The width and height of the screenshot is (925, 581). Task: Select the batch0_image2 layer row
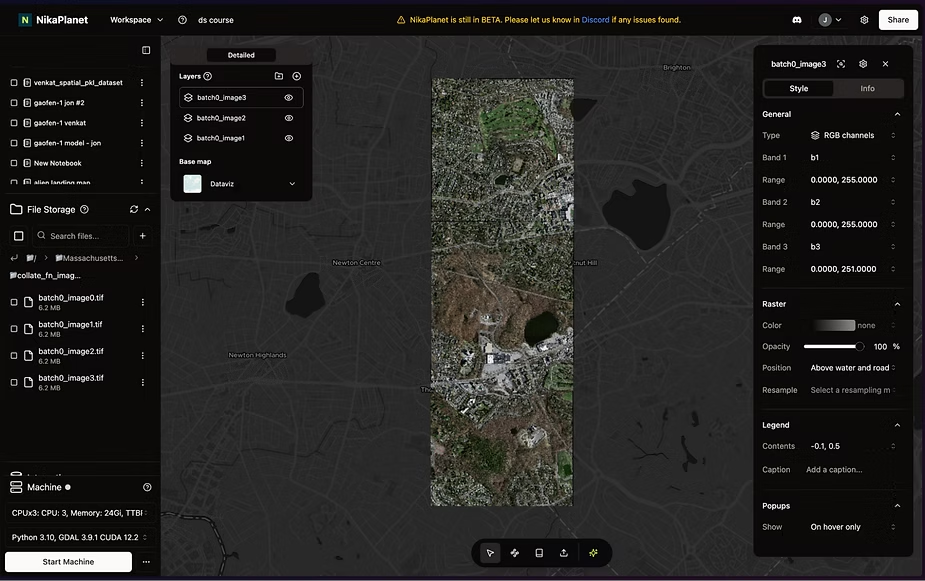pyautogui.click(x=241, y=118)
